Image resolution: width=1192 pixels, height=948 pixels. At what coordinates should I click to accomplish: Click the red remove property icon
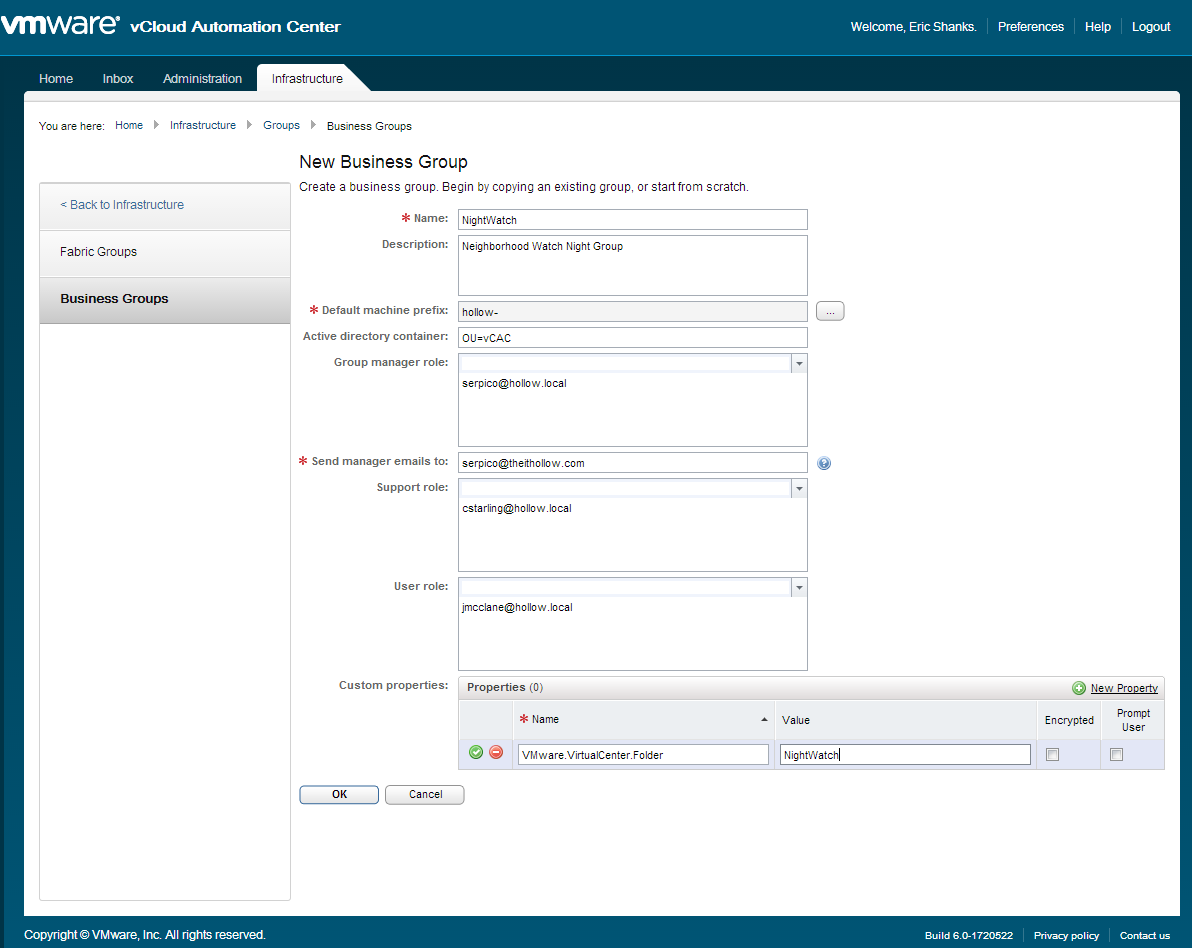496,753
